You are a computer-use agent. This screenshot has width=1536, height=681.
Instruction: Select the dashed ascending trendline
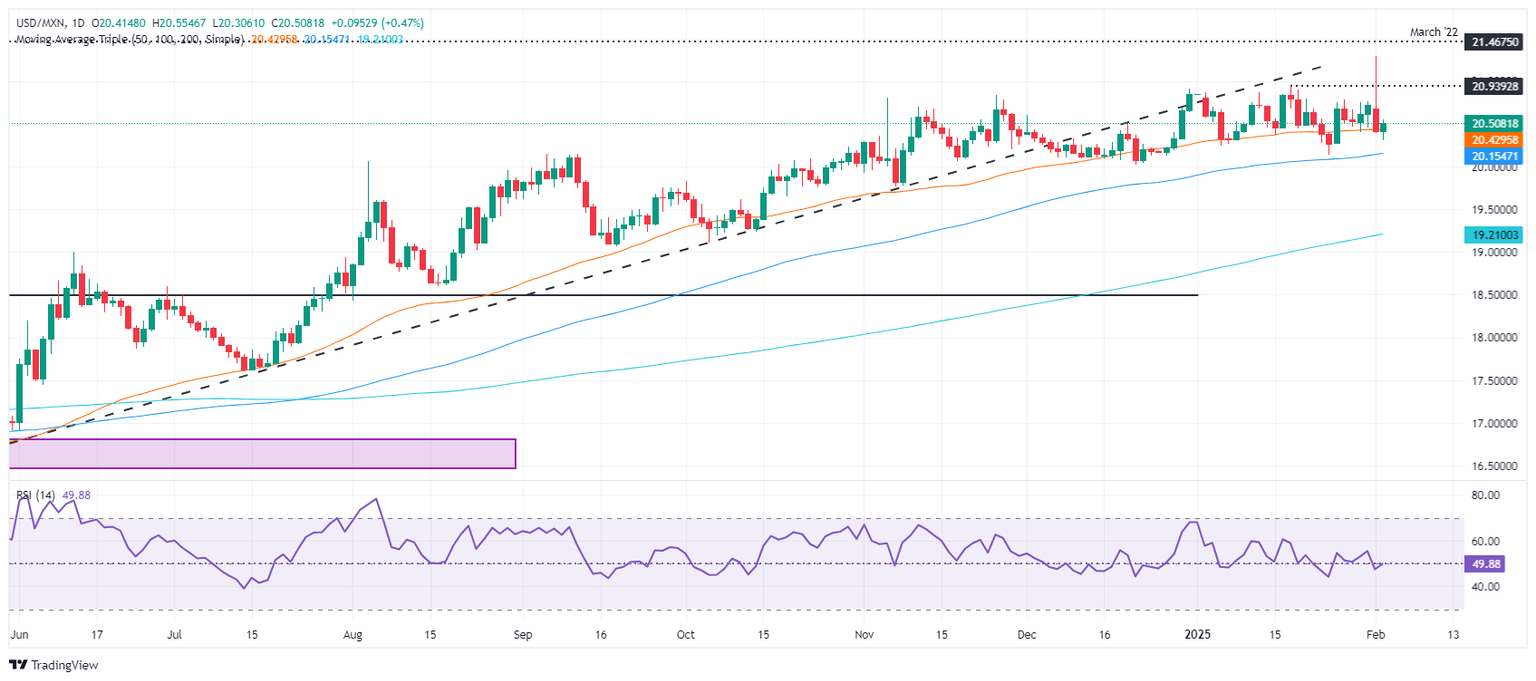pos(665,253)
